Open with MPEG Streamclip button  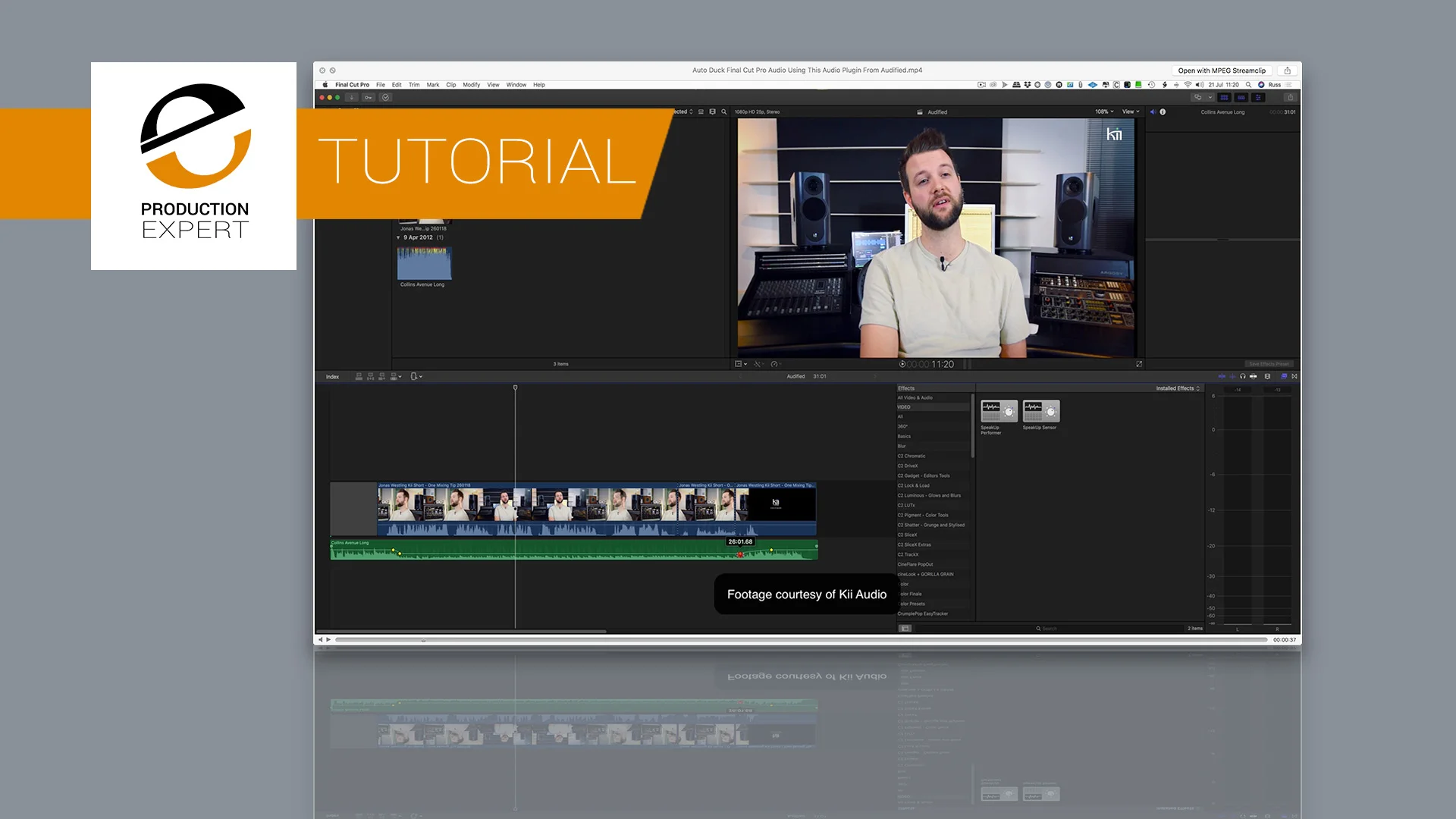tap(1222, 71)
